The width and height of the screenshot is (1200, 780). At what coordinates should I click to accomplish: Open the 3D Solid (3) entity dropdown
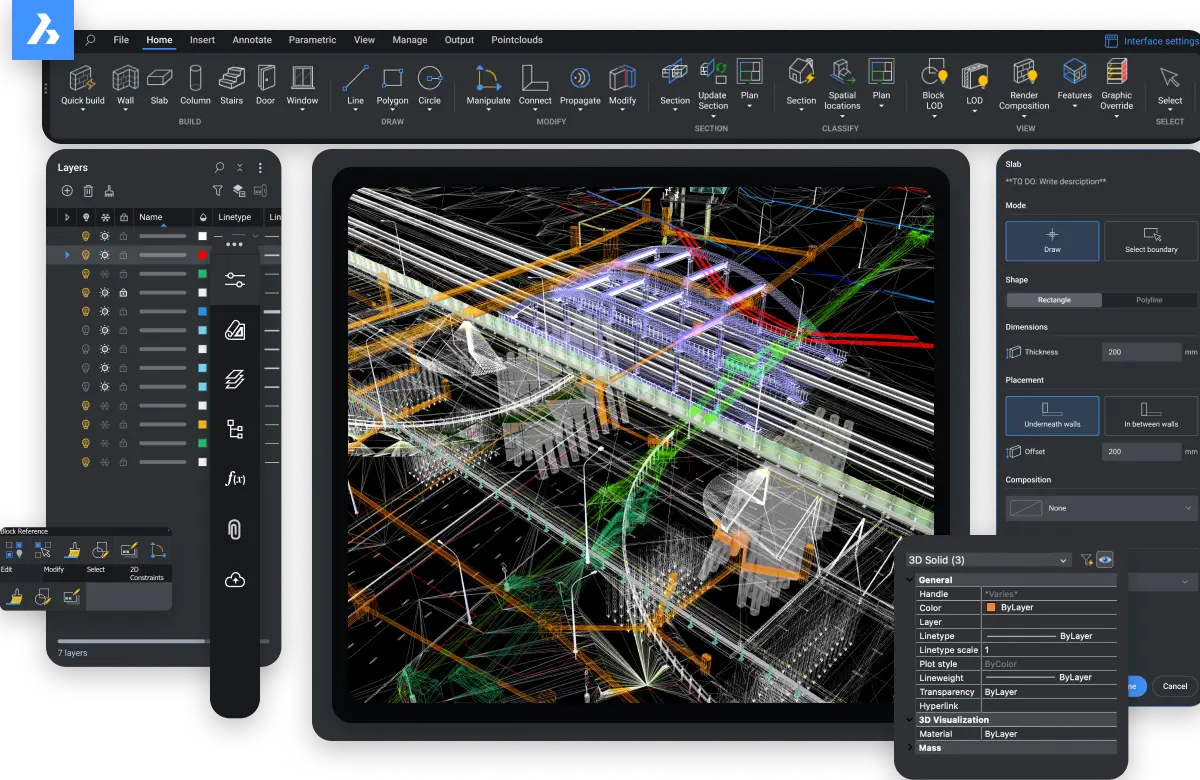click(985, 559)
